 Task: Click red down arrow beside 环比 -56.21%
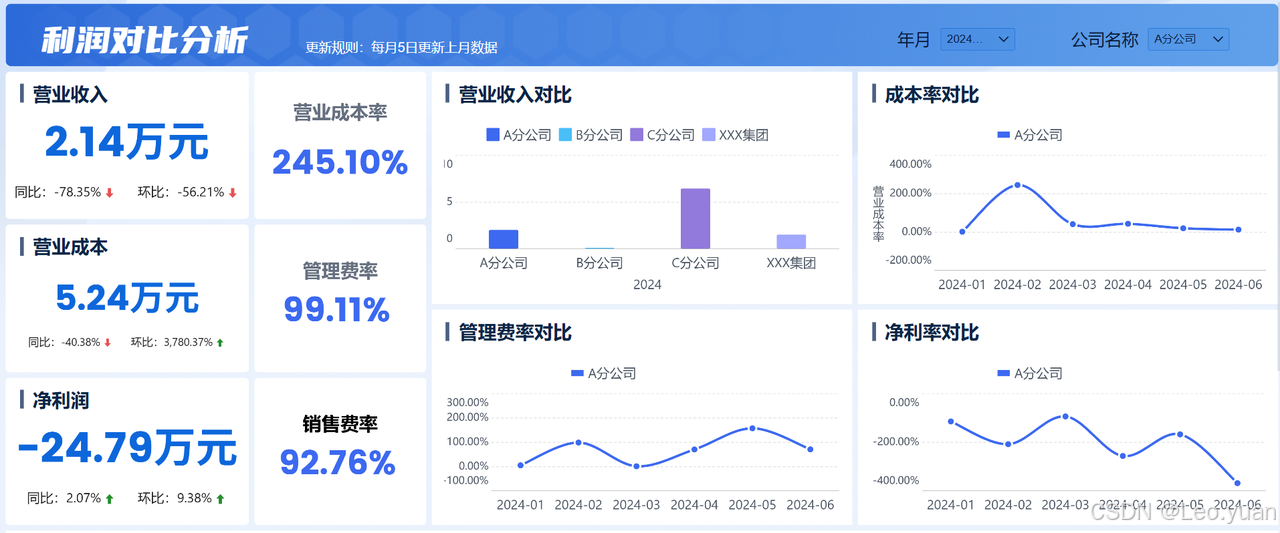[x=232, y=193]
